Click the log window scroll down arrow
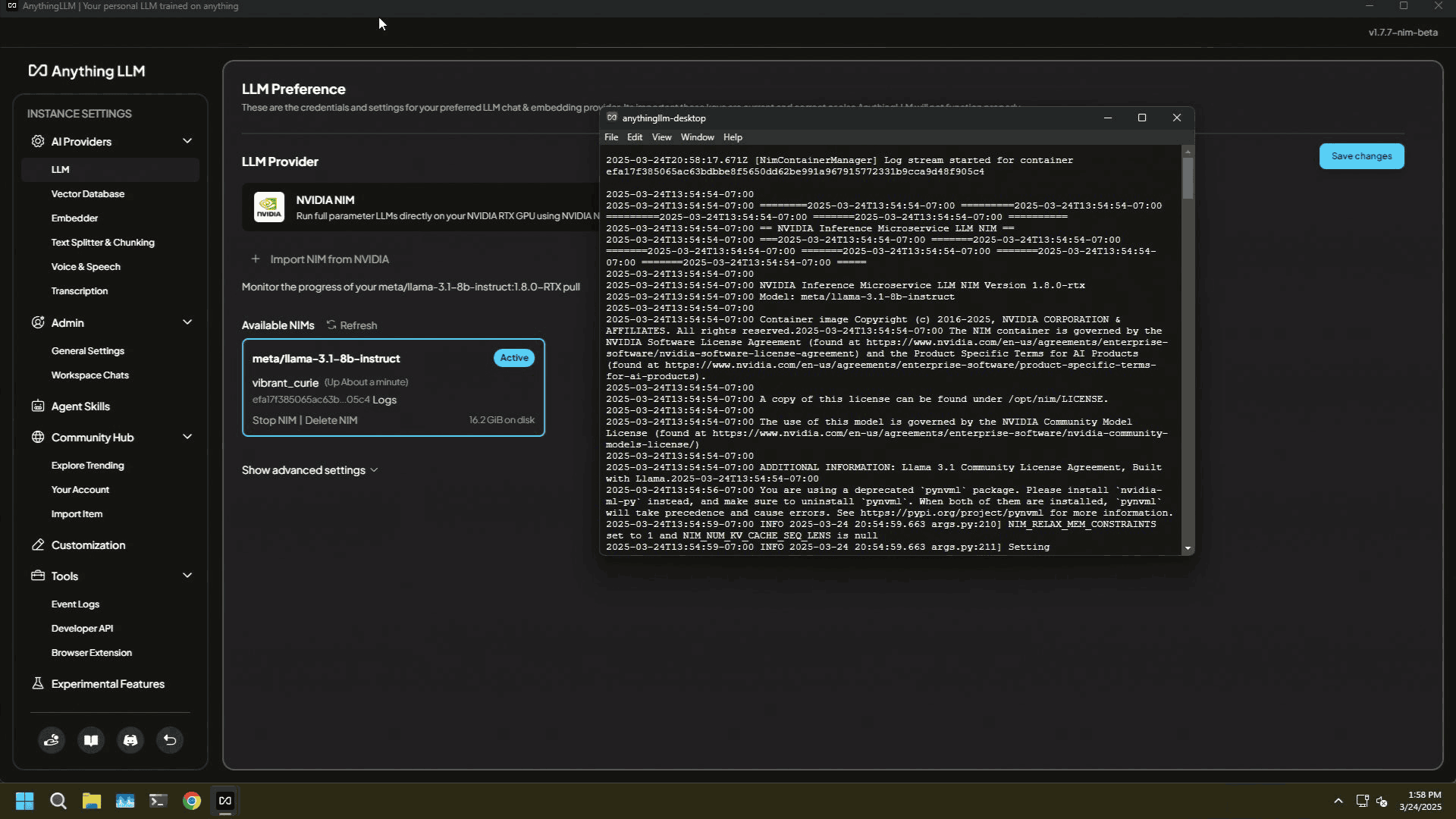Screen dimensions: 1456x819 coord(1188,548)
